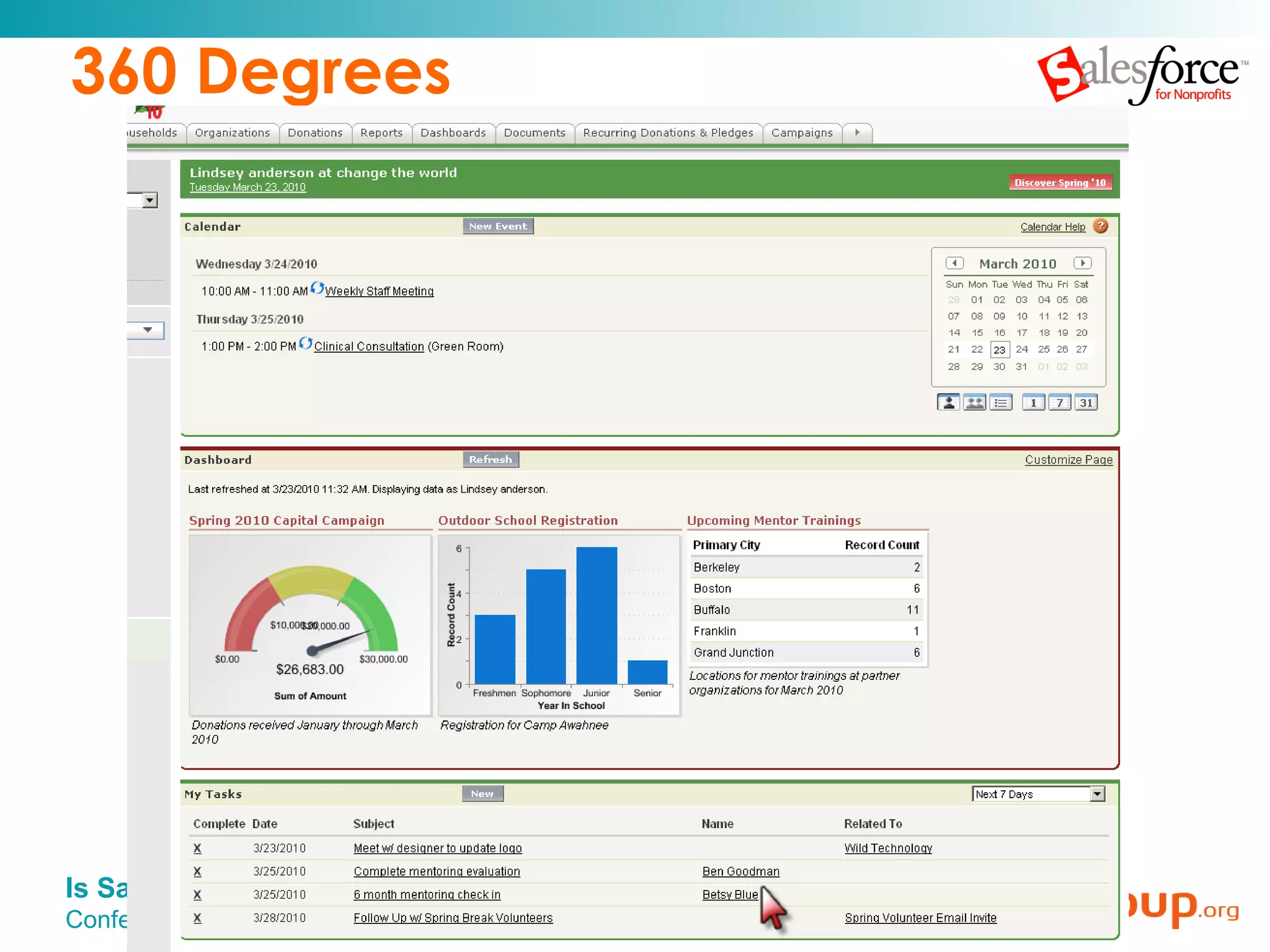
Task: Click the orange Calendar Help question icon
Action: point(1101,226)
